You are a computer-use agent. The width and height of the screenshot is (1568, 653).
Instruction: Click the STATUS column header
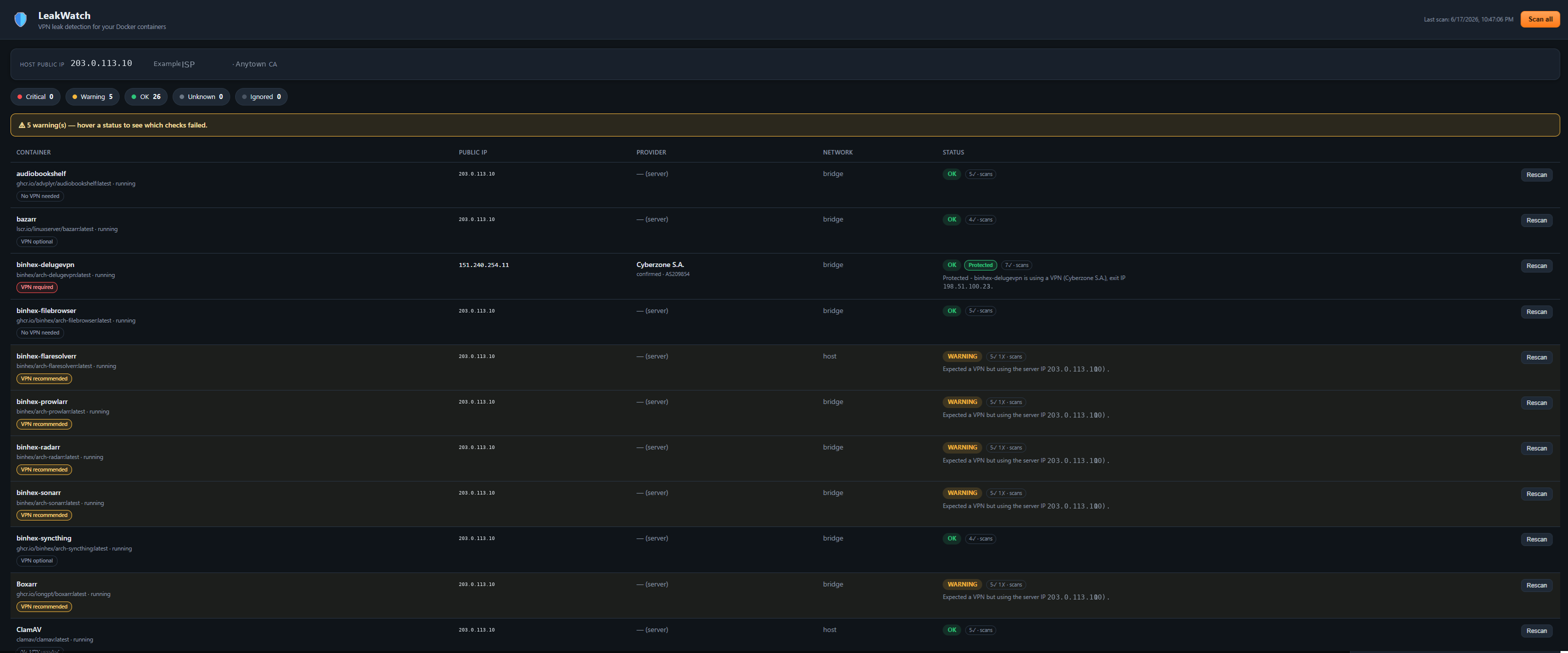(x=953, y=152)
